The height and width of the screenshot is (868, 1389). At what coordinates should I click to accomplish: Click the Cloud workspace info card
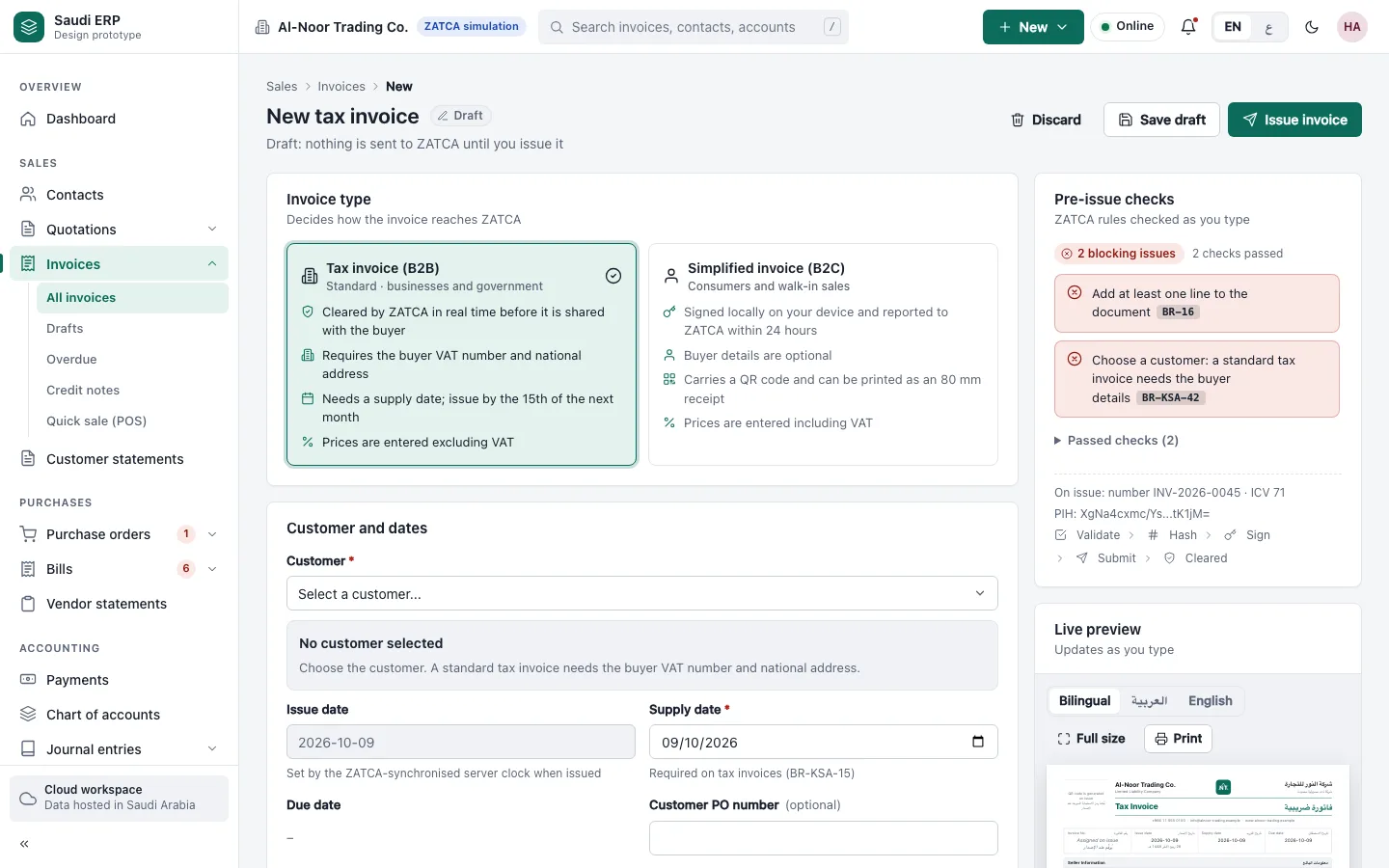119,798
